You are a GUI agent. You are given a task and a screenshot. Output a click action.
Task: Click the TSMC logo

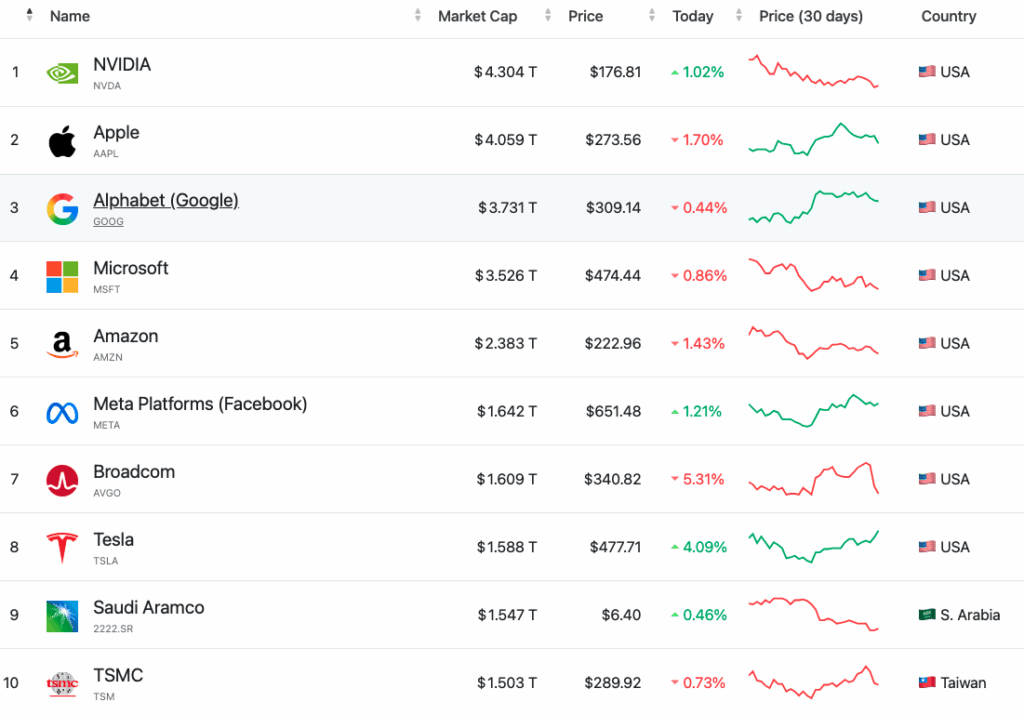coord(61,683)
